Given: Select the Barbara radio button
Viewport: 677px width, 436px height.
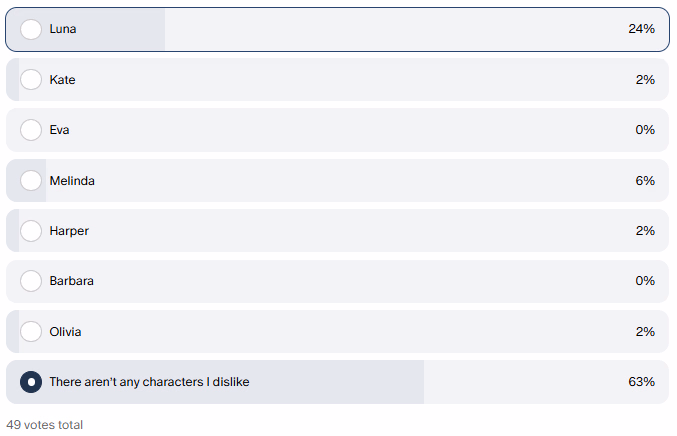Looking at the screenshot, I should click(x=31, y=281).
